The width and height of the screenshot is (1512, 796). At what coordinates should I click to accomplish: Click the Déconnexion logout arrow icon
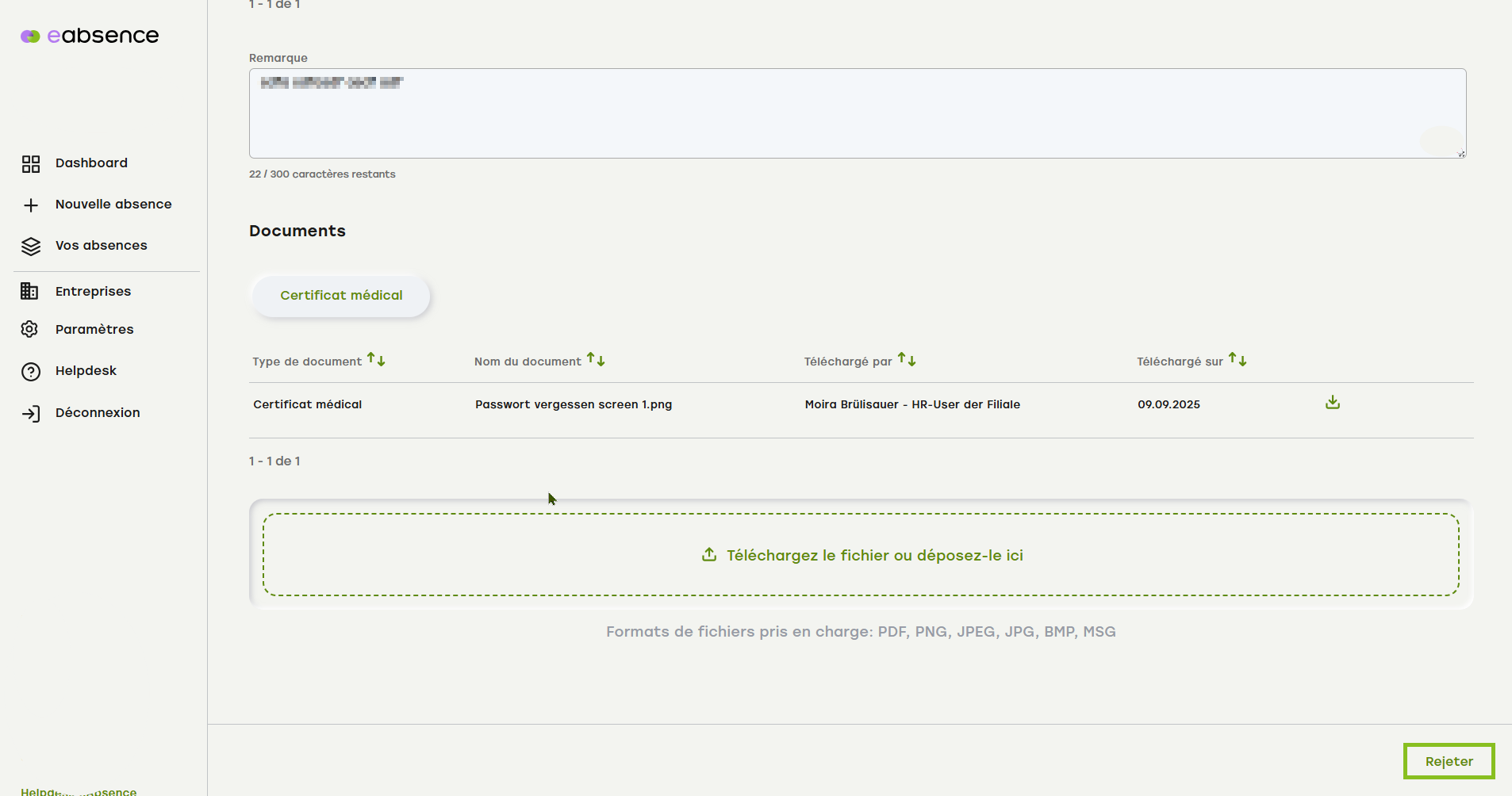point(31,414)
